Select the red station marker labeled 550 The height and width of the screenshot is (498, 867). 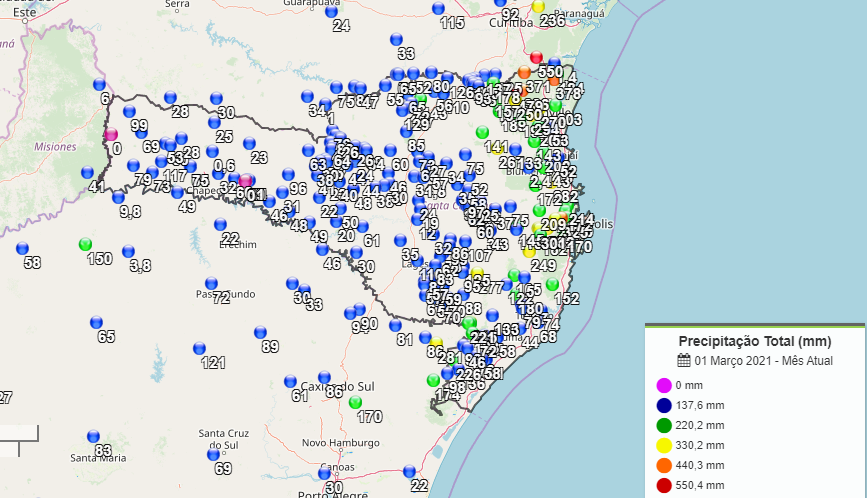click(536, 58)
